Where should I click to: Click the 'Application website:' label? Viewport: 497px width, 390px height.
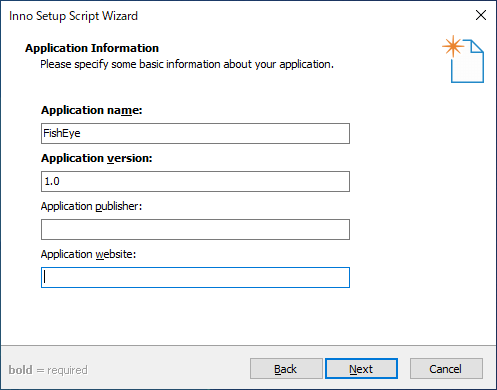pos(88,254)
